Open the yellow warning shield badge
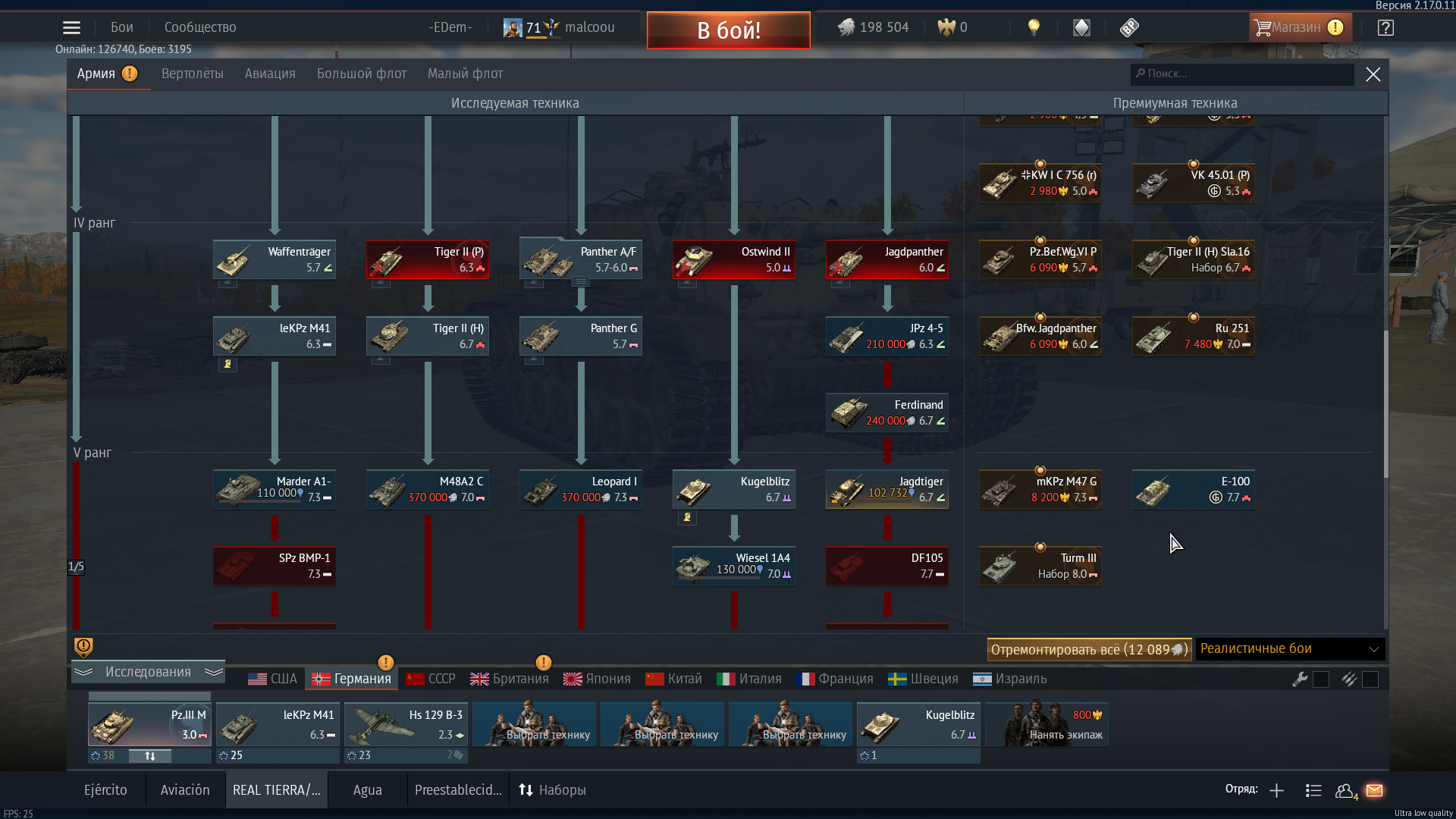This screenshot has width=1456, height=819. click(83, 647)
